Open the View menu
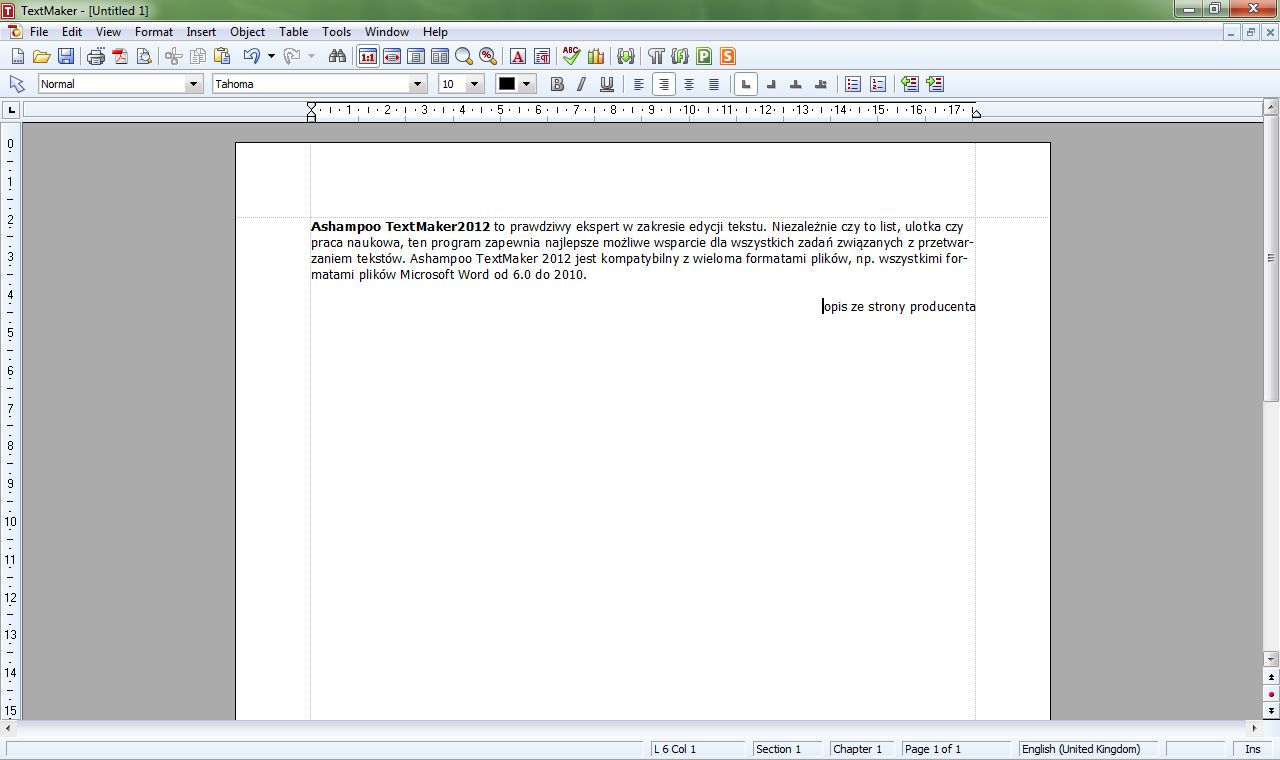This screenshot has height=760, width=1280. [108, 32]
